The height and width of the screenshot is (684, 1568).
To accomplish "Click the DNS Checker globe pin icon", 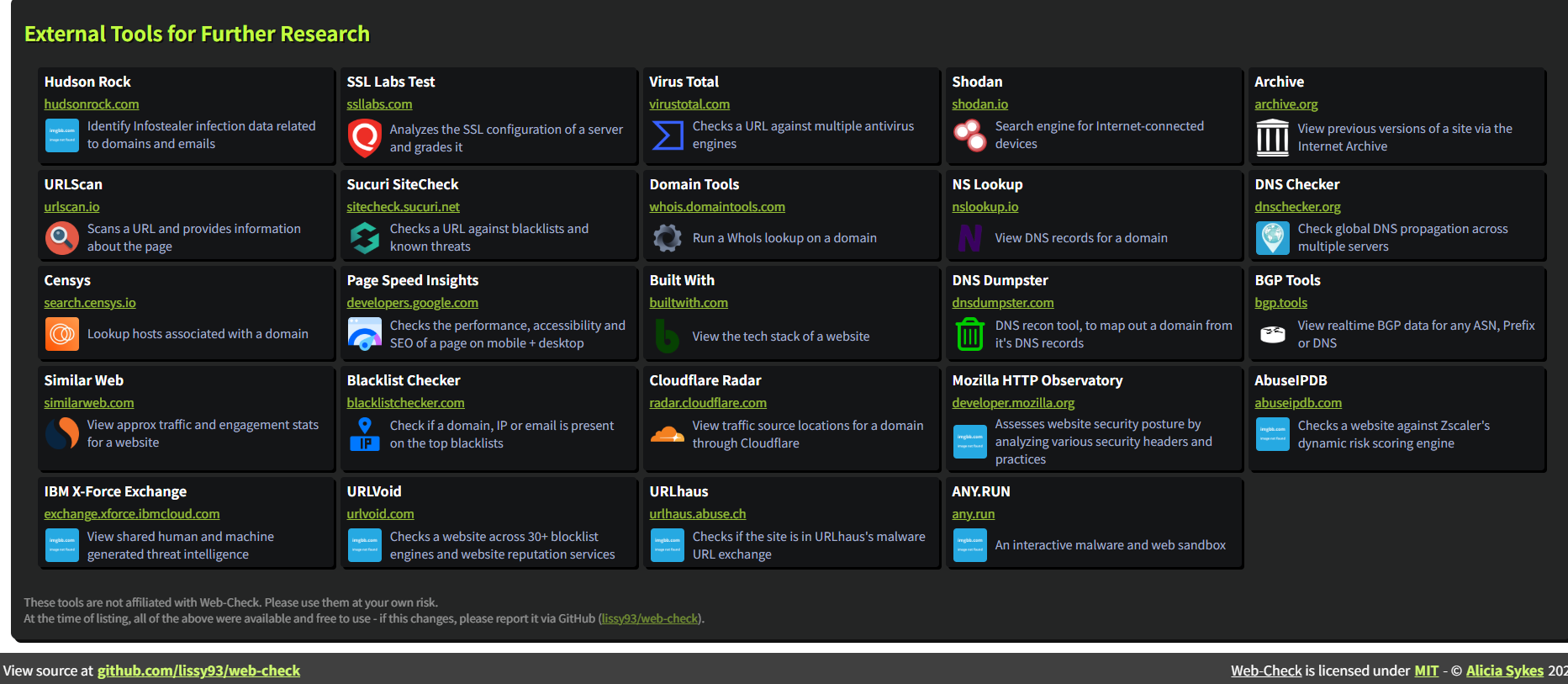I will point(1273,238).
